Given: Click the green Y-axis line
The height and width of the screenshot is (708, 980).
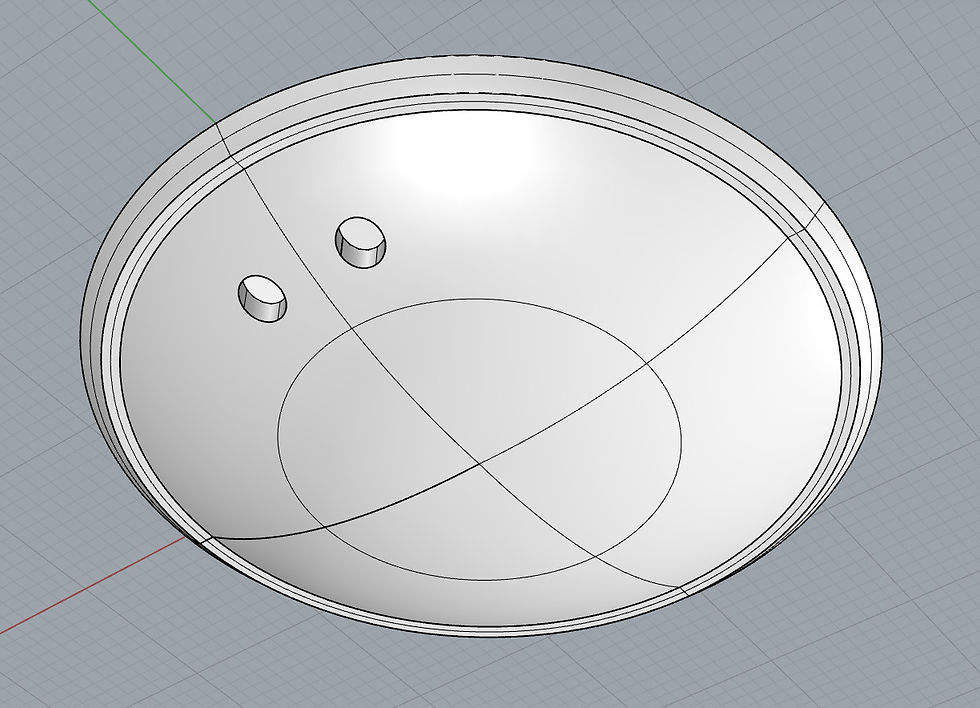Looking at the screenshot, I should click(152, 62).
